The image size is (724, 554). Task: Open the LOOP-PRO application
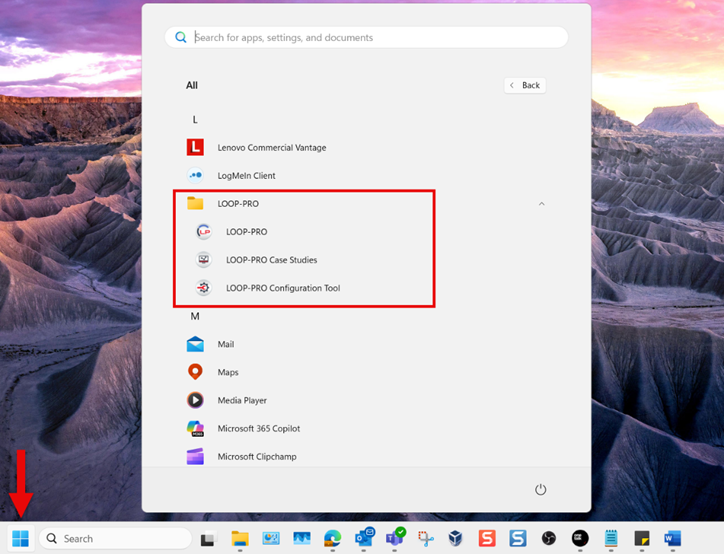246,232
